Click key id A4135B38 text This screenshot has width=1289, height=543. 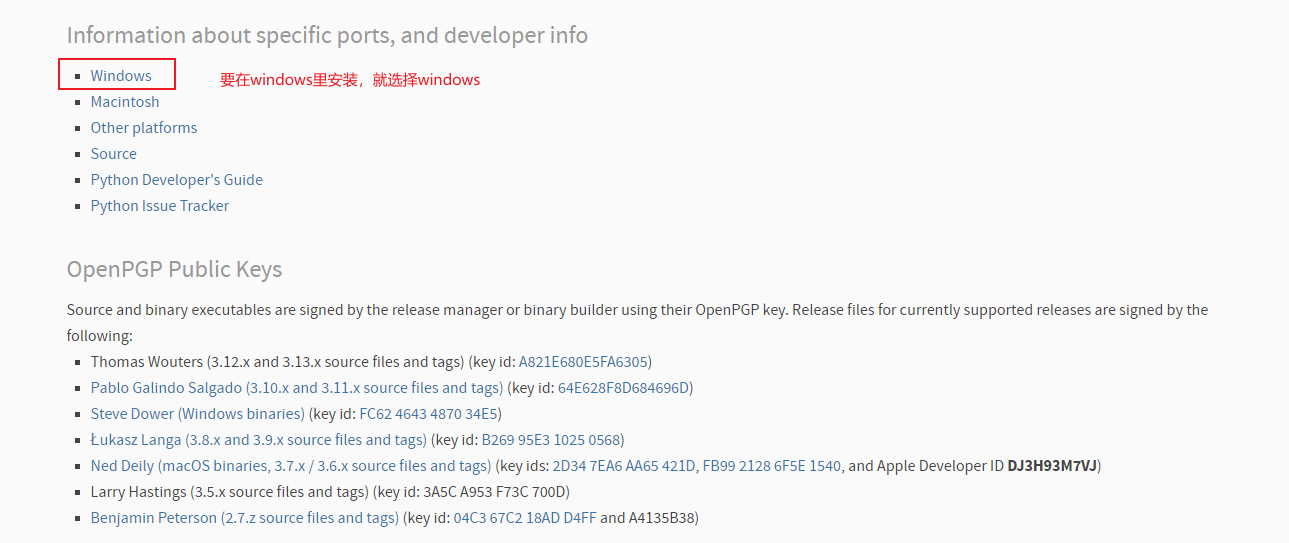662,518
